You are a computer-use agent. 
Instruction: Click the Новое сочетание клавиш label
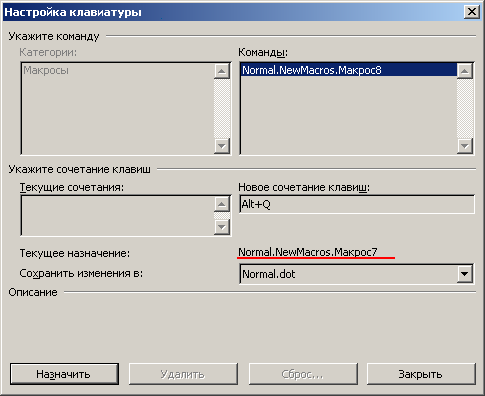[x=304, y=187]
